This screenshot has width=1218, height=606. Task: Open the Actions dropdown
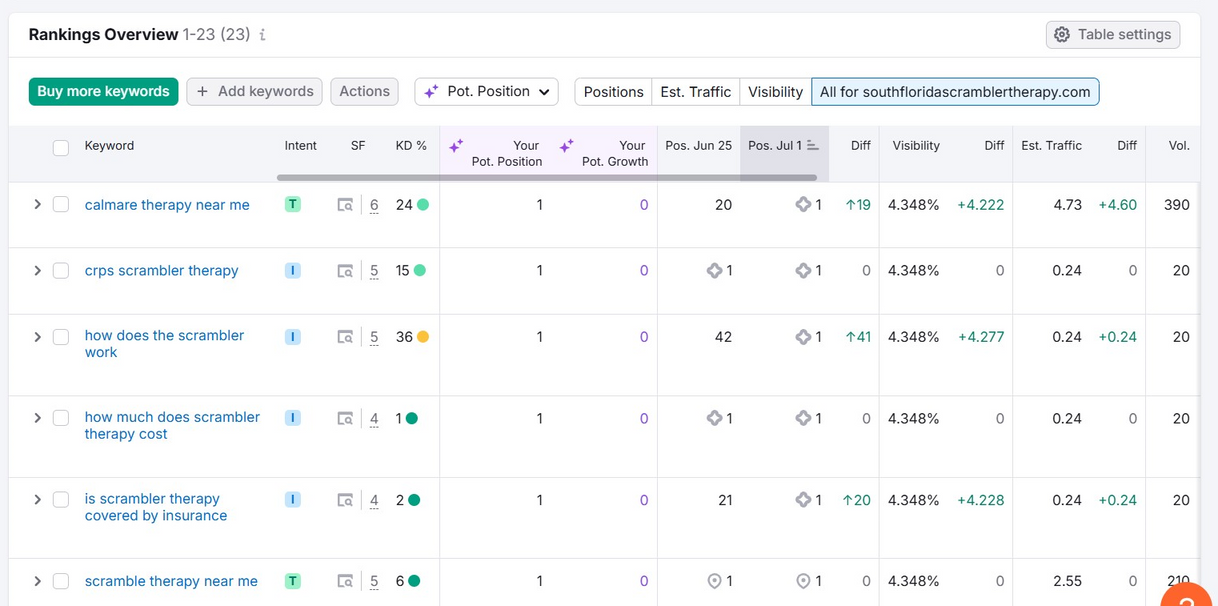pos(364,92)
